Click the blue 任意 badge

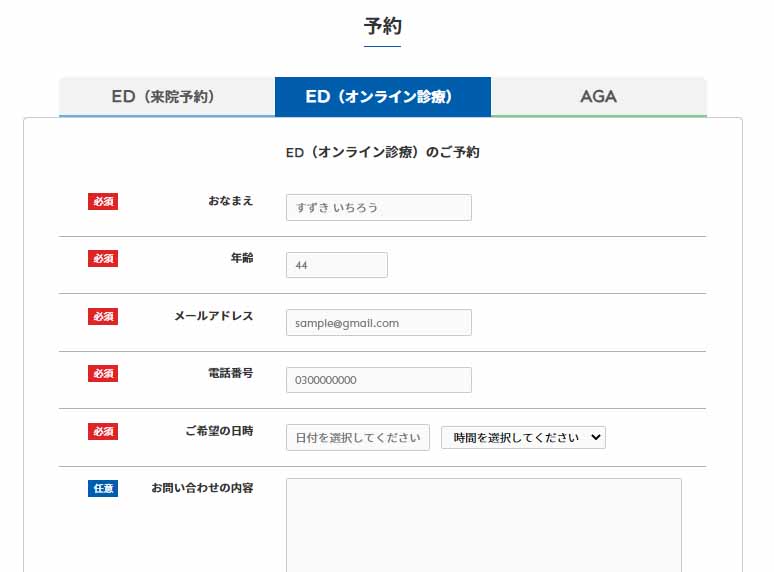(x=103, y=489)
